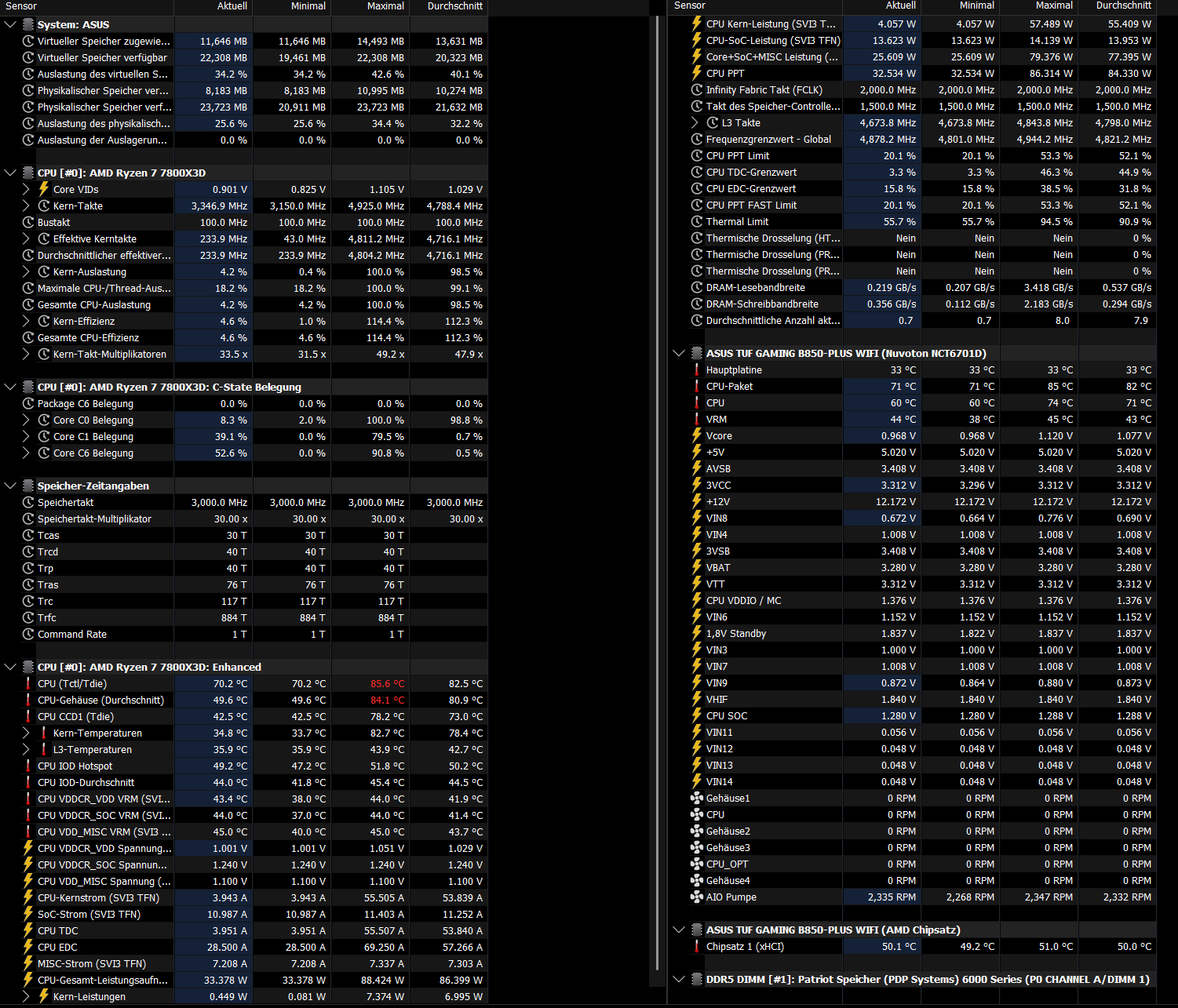Click the left panel Sensor column header
1178x1008 pixels.
click(x=86, y=6)
